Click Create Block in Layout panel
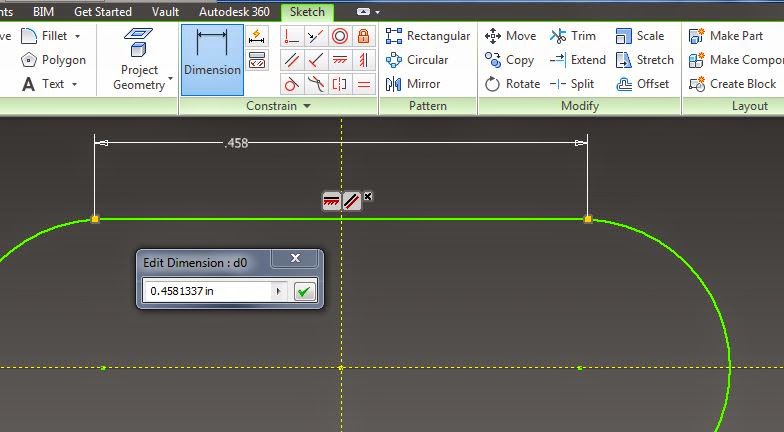This screenshot has width=784, height=432. tap(732, 84)
